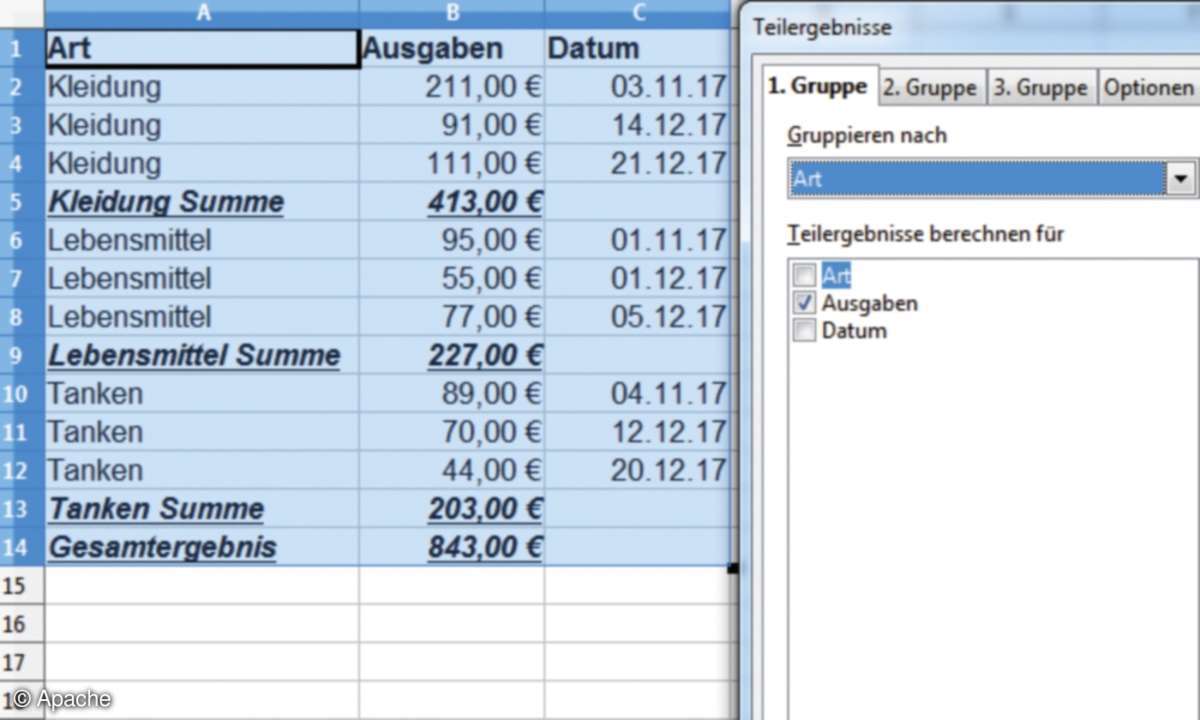
Task: Click the 211,00 € cell
Action: pyautogui.click(x=452, y=86)
